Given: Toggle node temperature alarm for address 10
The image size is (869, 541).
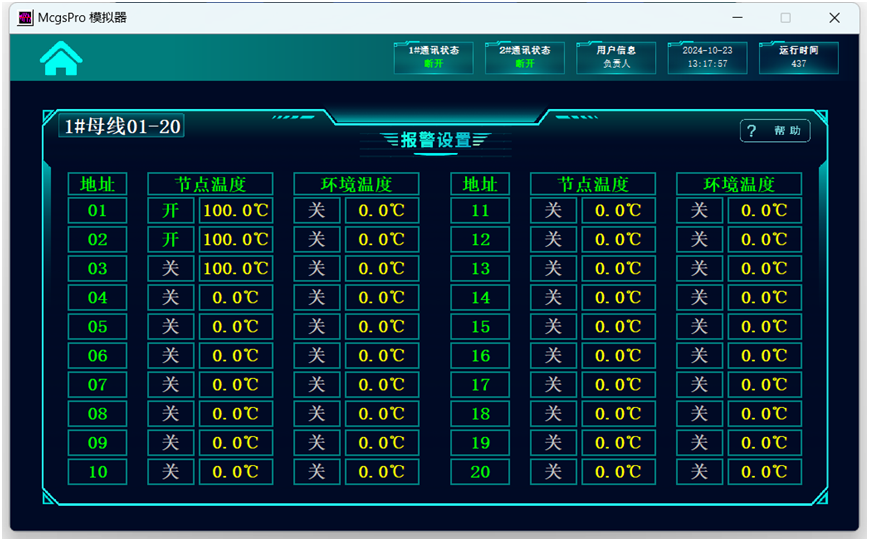Looking at the screenshot, I should click(171, 472).
